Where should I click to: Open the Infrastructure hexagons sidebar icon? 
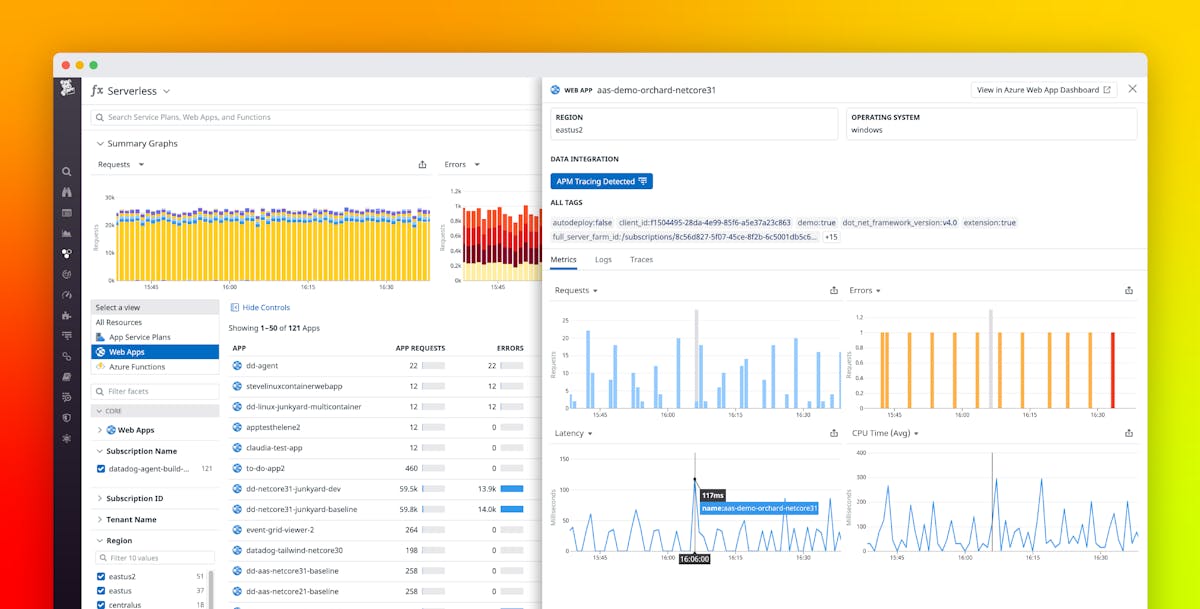point(67,254)
